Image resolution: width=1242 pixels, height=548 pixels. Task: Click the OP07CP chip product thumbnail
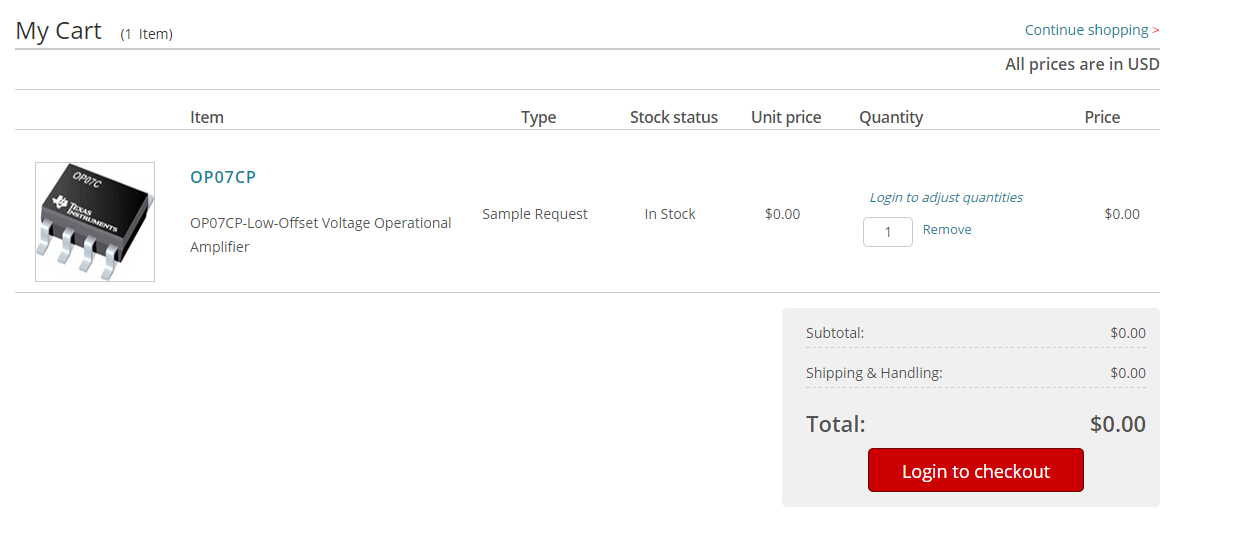tap(95, 222)
